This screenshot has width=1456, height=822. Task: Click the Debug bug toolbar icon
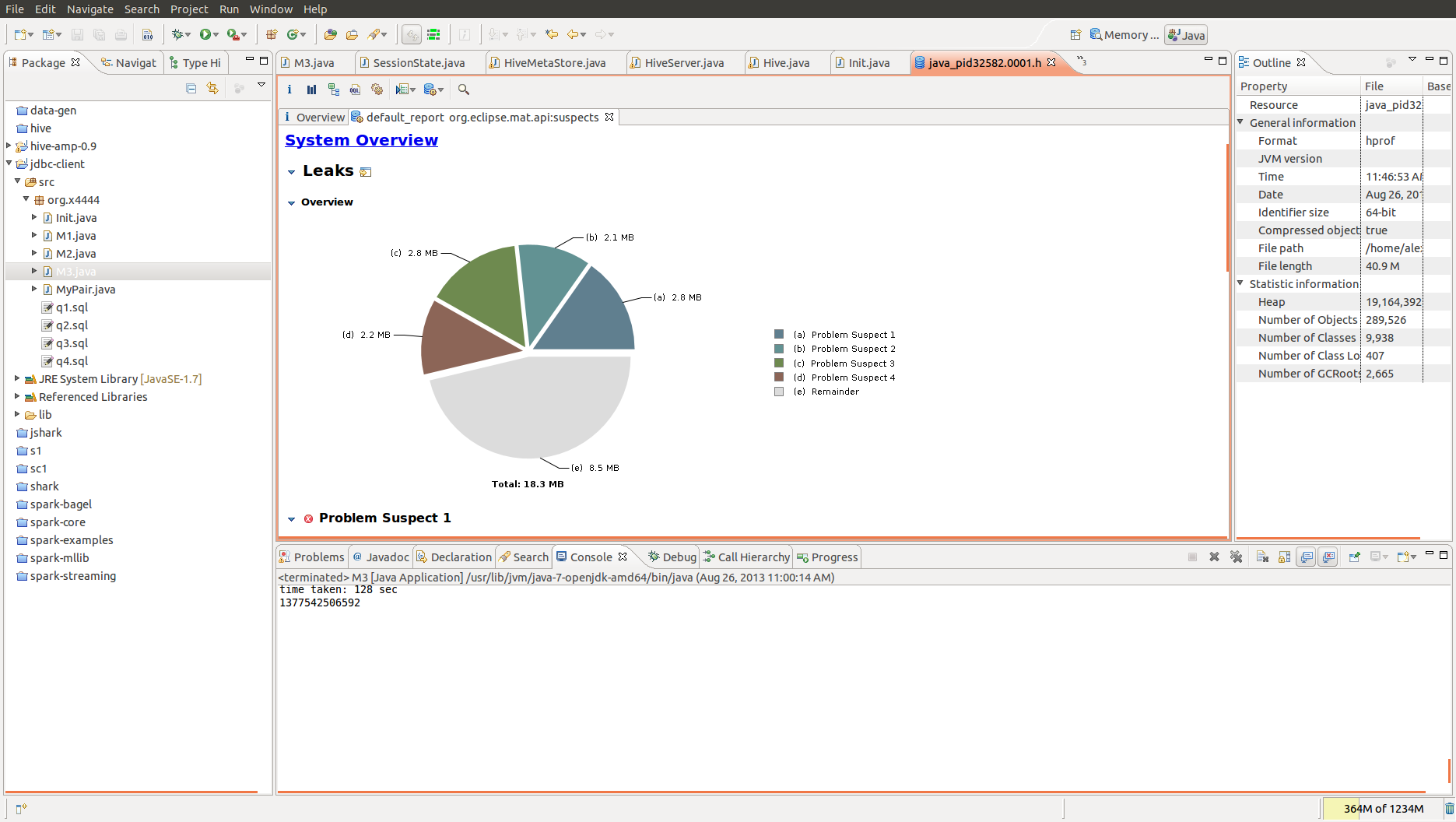click(x=178, y=34)
